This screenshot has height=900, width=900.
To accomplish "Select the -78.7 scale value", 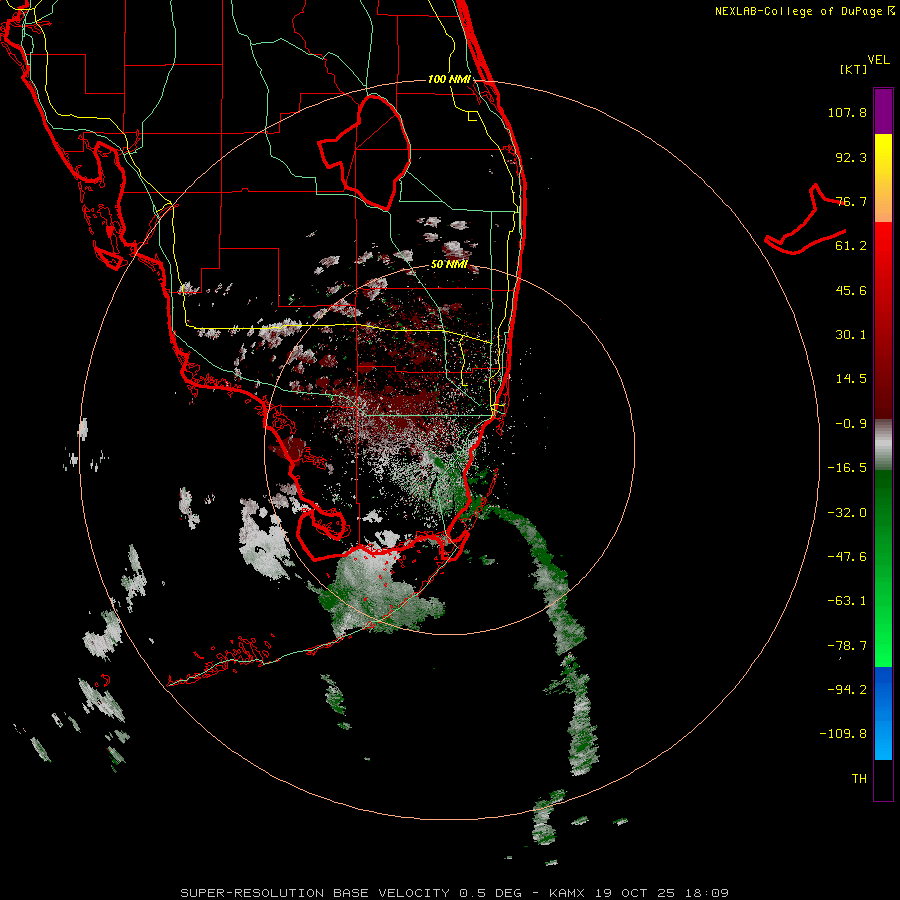I will coord(847,646).
